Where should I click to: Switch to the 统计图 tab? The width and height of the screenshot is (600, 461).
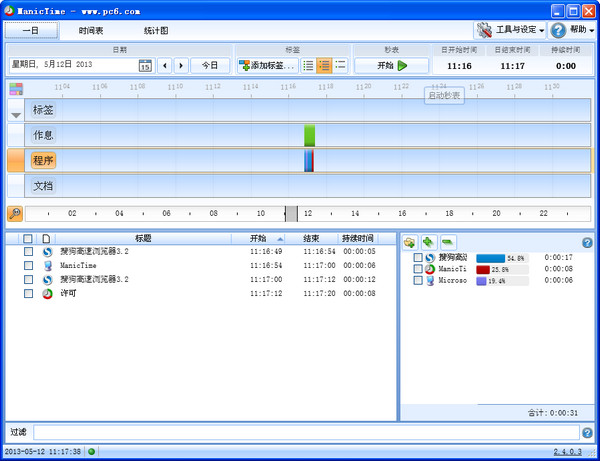coord(156,31)
